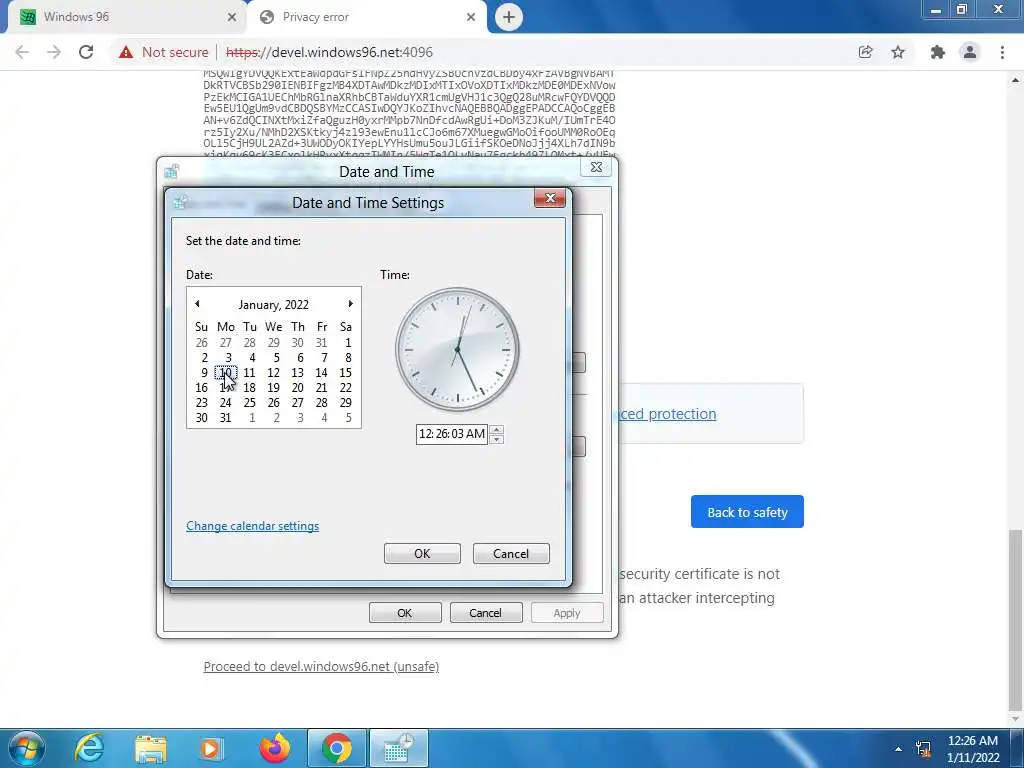Screen dimensions: 1024x768
Task: Select January 1 in the calendar
Action: coord(347,343)
